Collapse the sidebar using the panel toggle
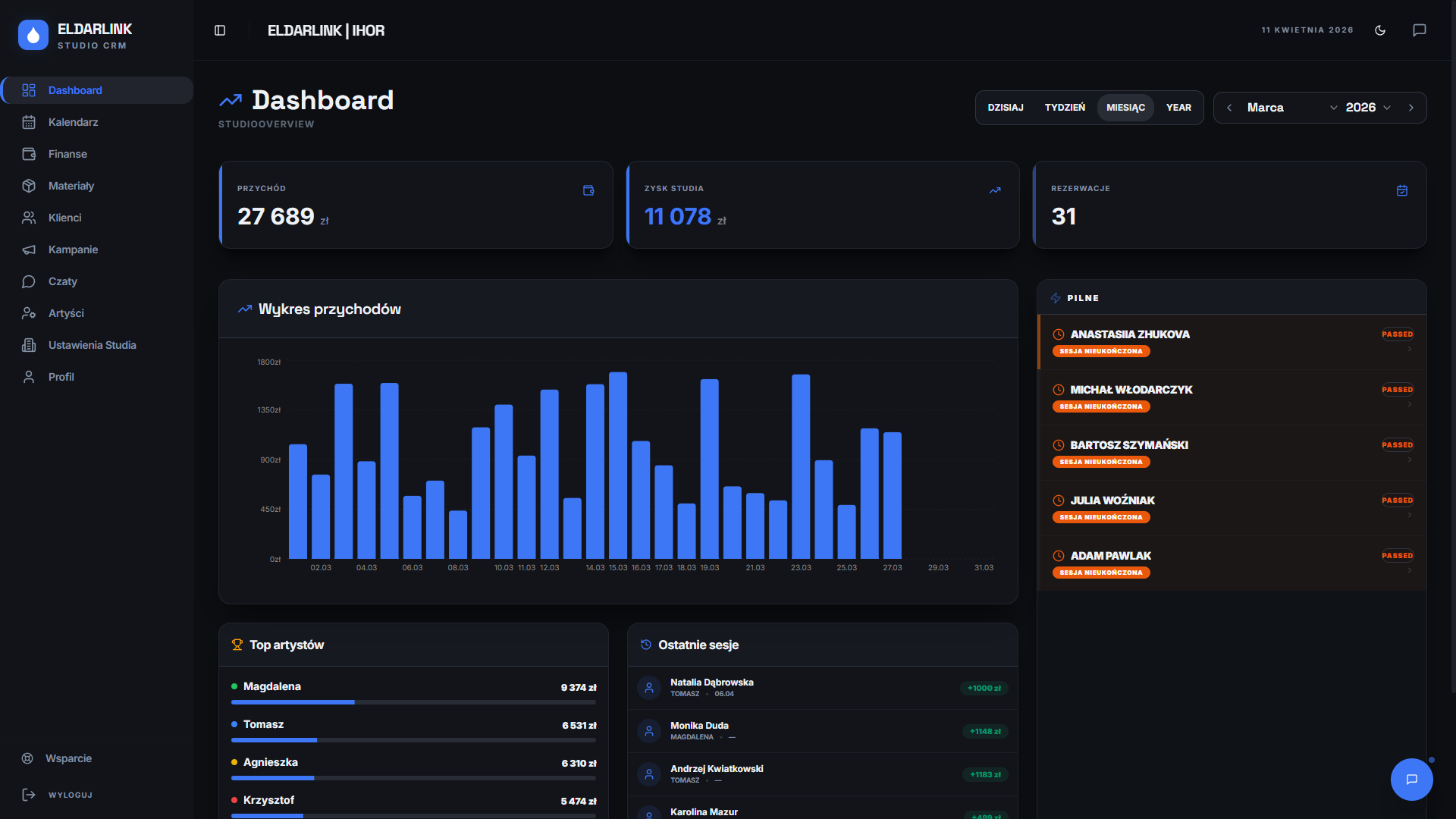 tap(220, 30)
